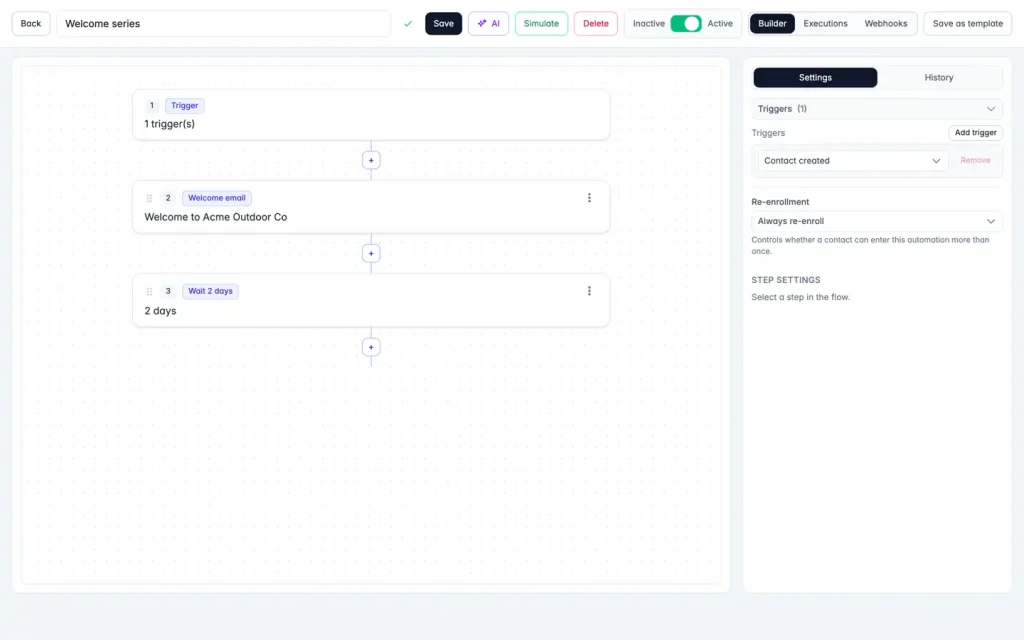
Task: Click the Re-enrollment label
Action: coord(780,202)
